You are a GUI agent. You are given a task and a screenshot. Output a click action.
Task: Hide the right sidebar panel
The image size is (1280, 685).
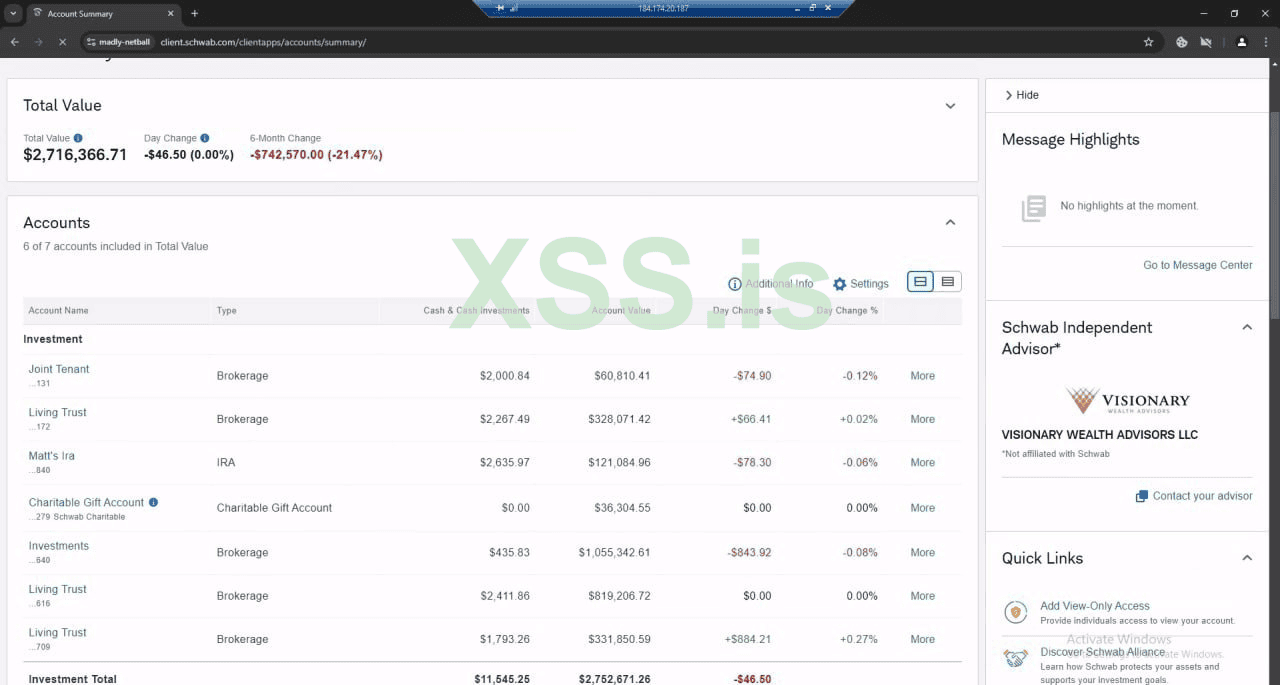pos(1022,95)
